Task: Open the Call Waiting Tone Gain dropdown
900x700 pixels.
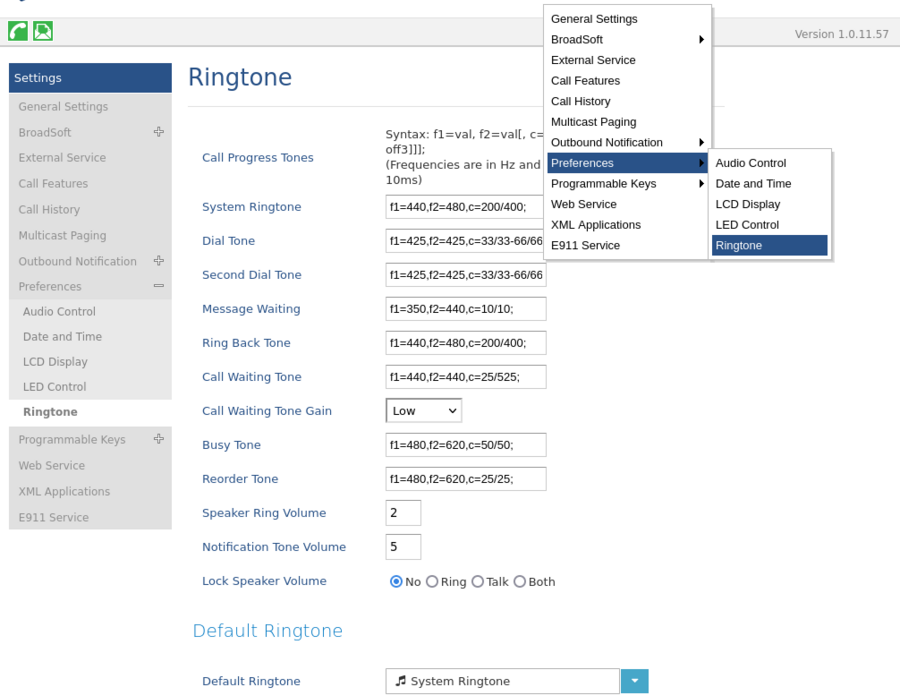Action: [424, 411]
